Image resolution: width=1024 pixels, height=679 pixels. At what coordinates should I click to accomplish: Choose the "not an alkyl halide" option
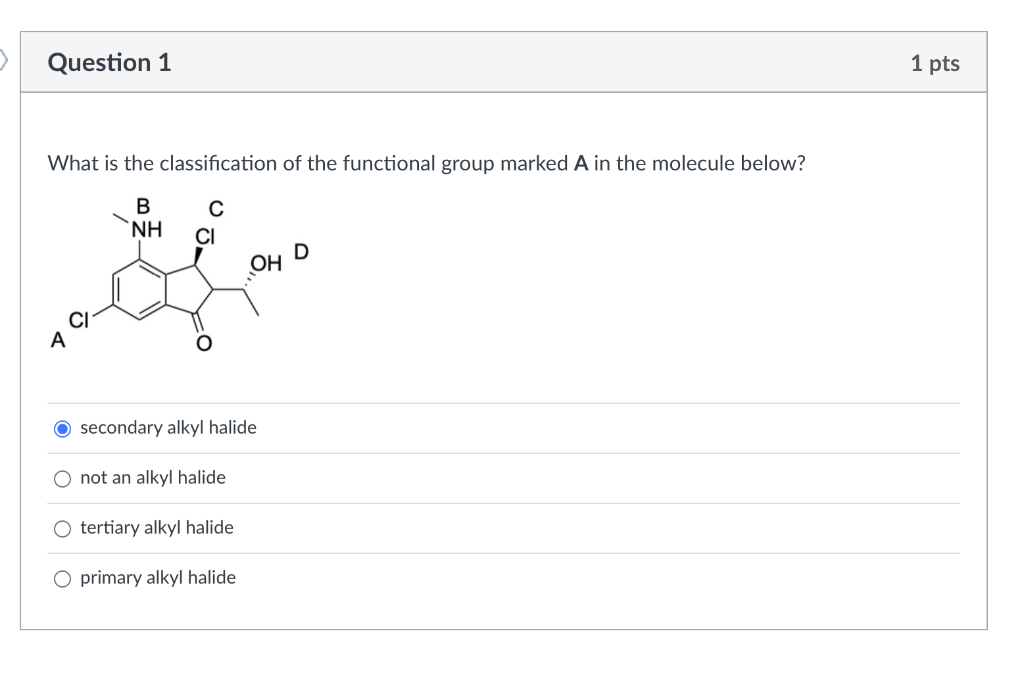pos(62,478)
